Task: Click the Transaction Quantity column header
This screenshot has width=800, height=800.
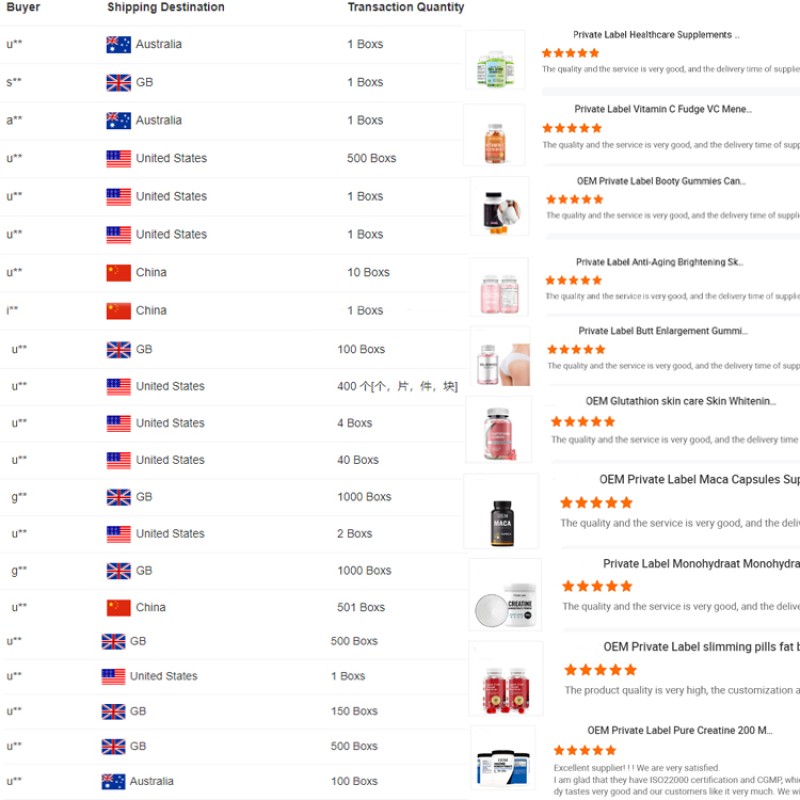Action: [x=405, y=7]
